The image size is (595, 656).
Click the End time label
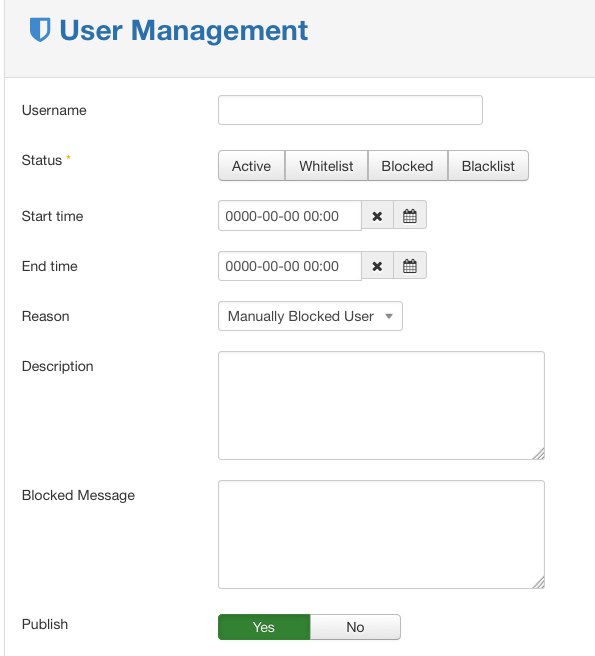pyautogui.click(x=49, y=266)
